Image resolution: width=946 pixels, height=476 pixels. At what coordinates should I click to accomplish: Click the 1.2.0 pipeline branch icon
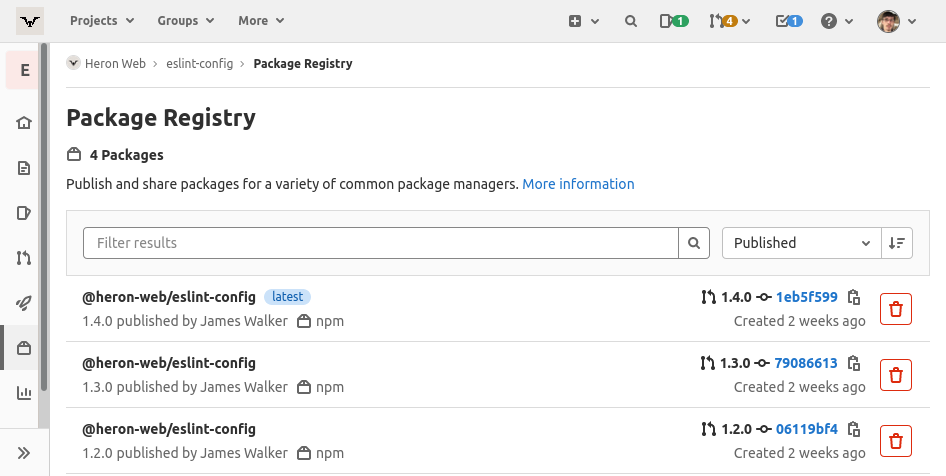[708, 429]
